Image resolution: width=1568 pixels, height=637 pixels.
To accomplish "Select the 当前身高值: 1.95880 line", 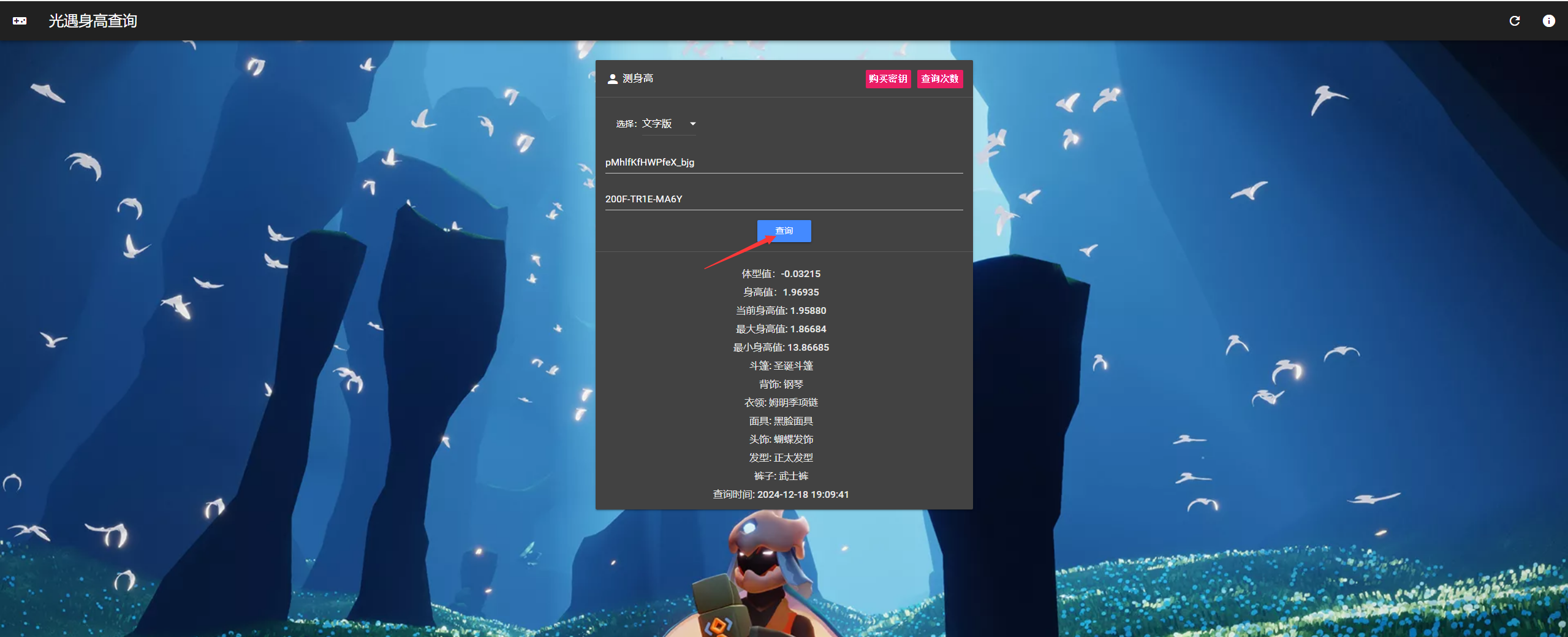I will (781, 311).
